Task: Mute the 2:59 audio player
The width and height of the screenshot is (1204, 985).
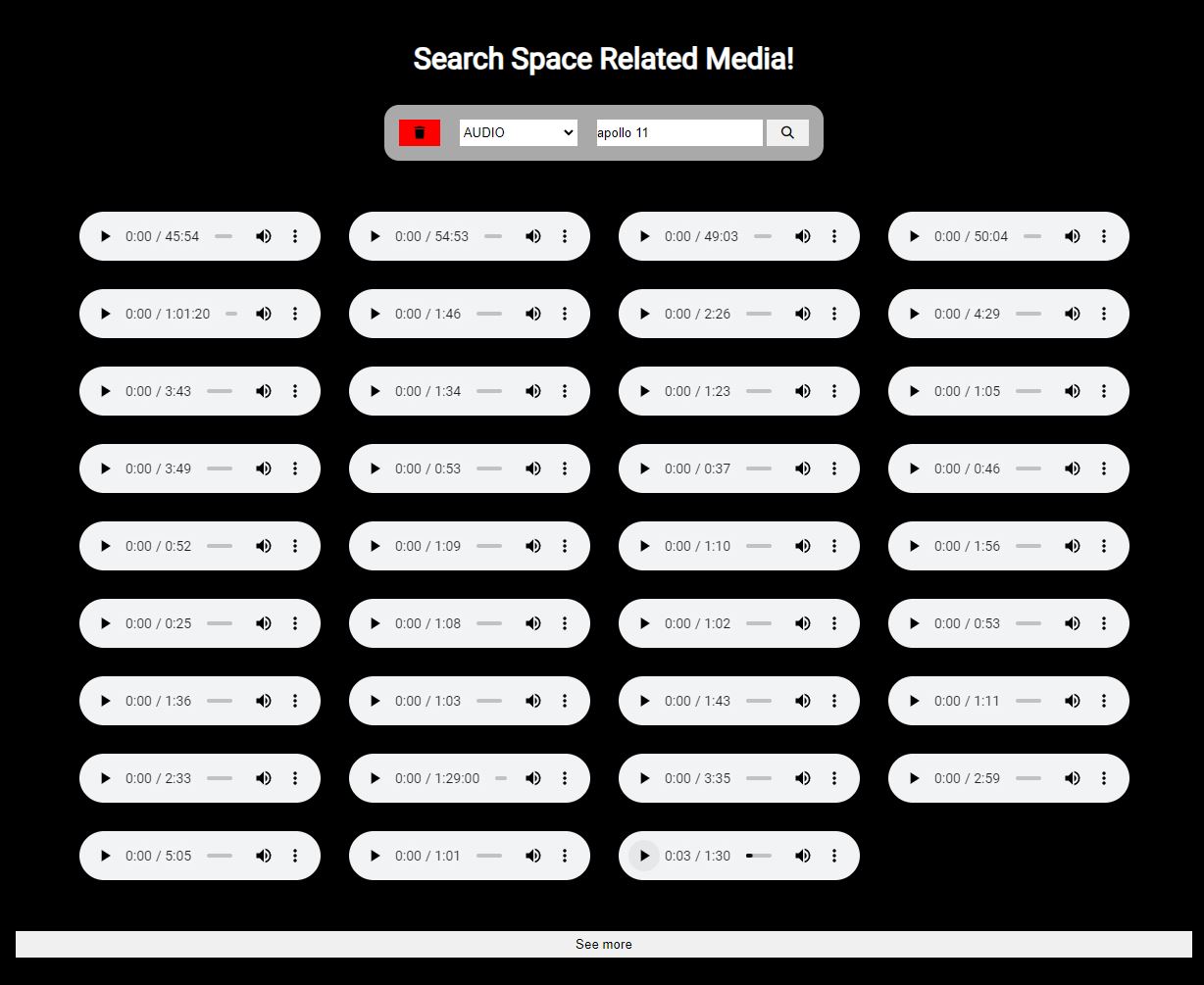Action: (x=1073, y=778)
